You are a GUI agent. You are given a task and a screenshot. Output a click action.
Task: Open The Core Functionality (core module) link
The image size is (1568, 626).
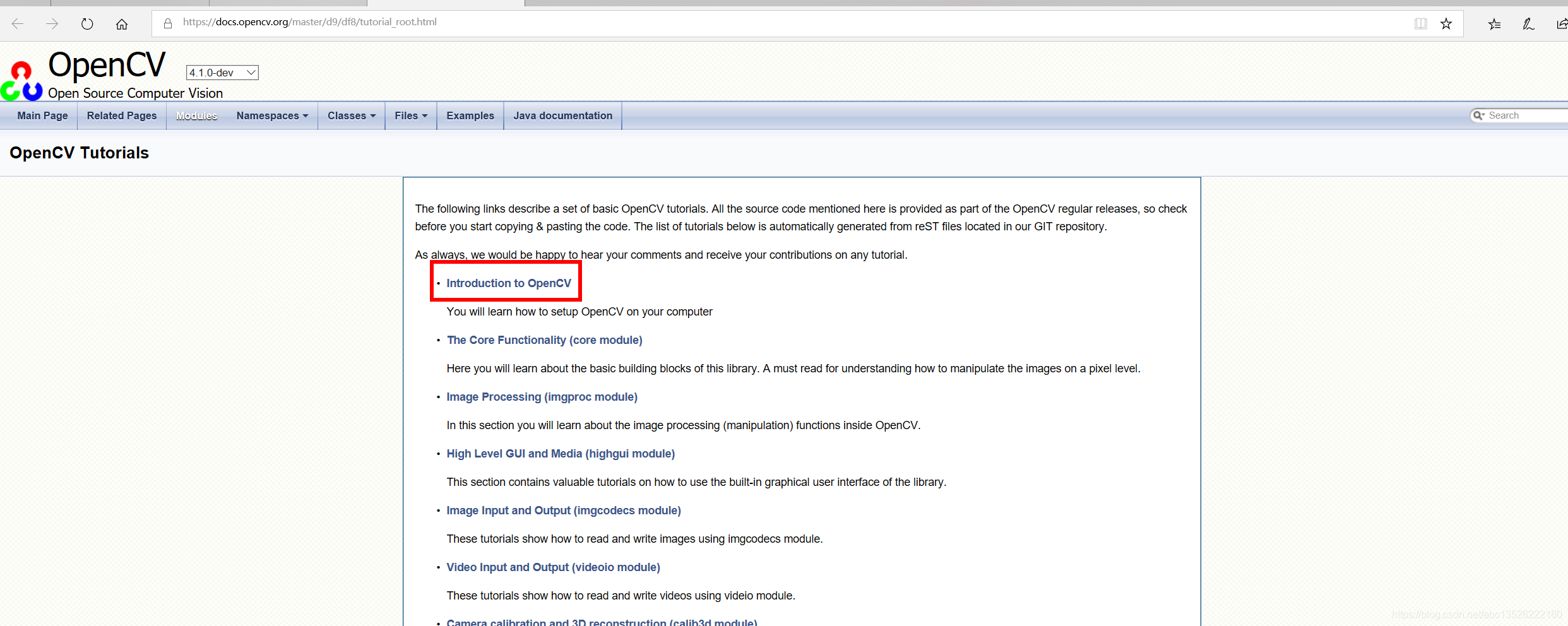tap(545, 340)
